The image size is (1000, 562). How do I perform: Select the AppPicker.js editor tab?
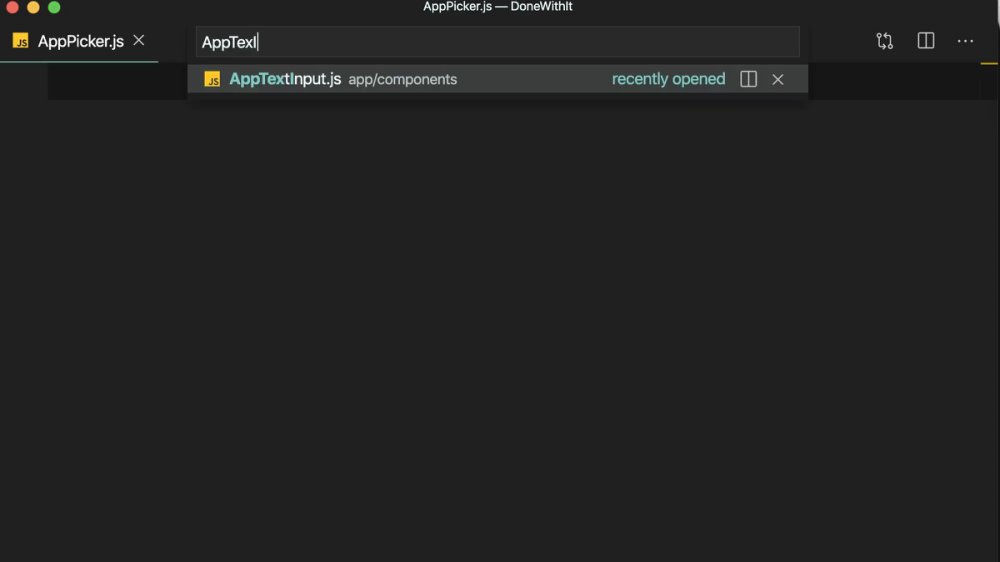coord(79,41)
